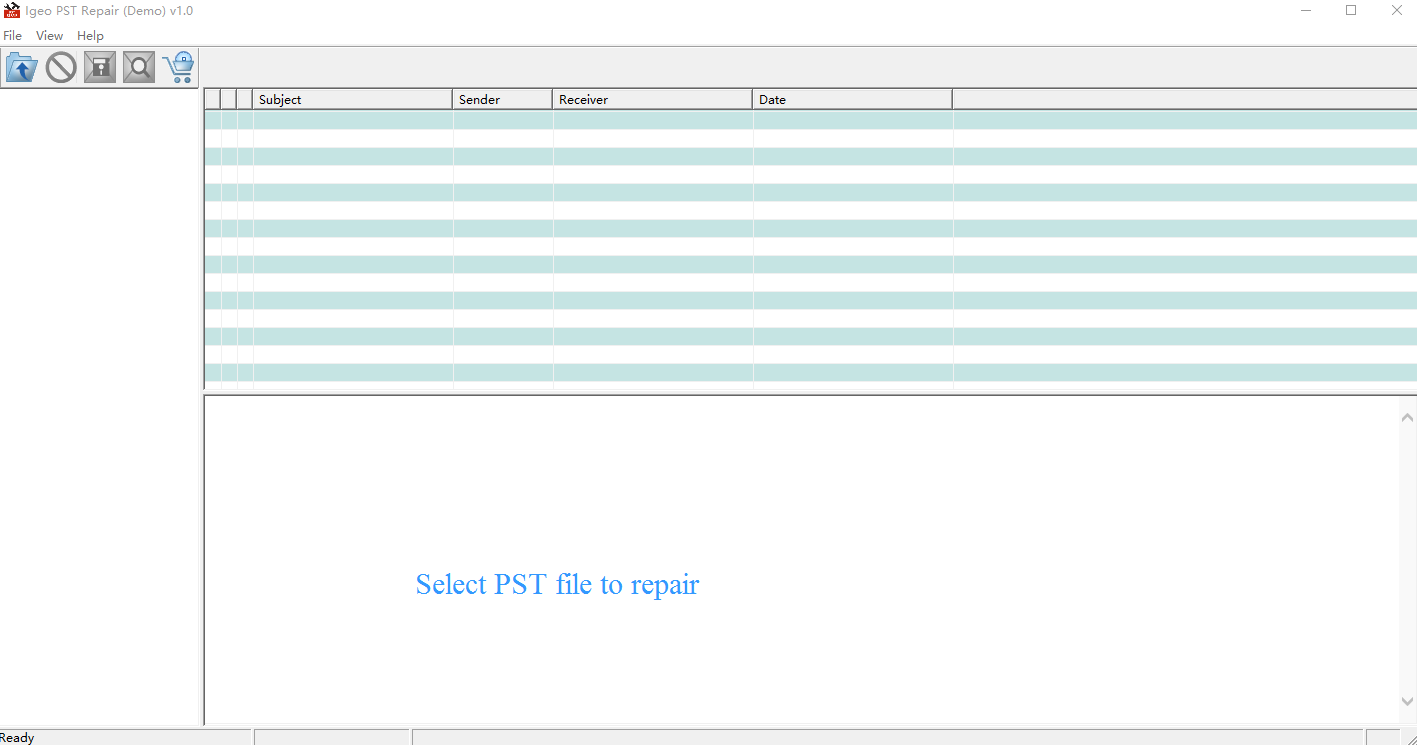Click the Date column header

coord(852,100)
